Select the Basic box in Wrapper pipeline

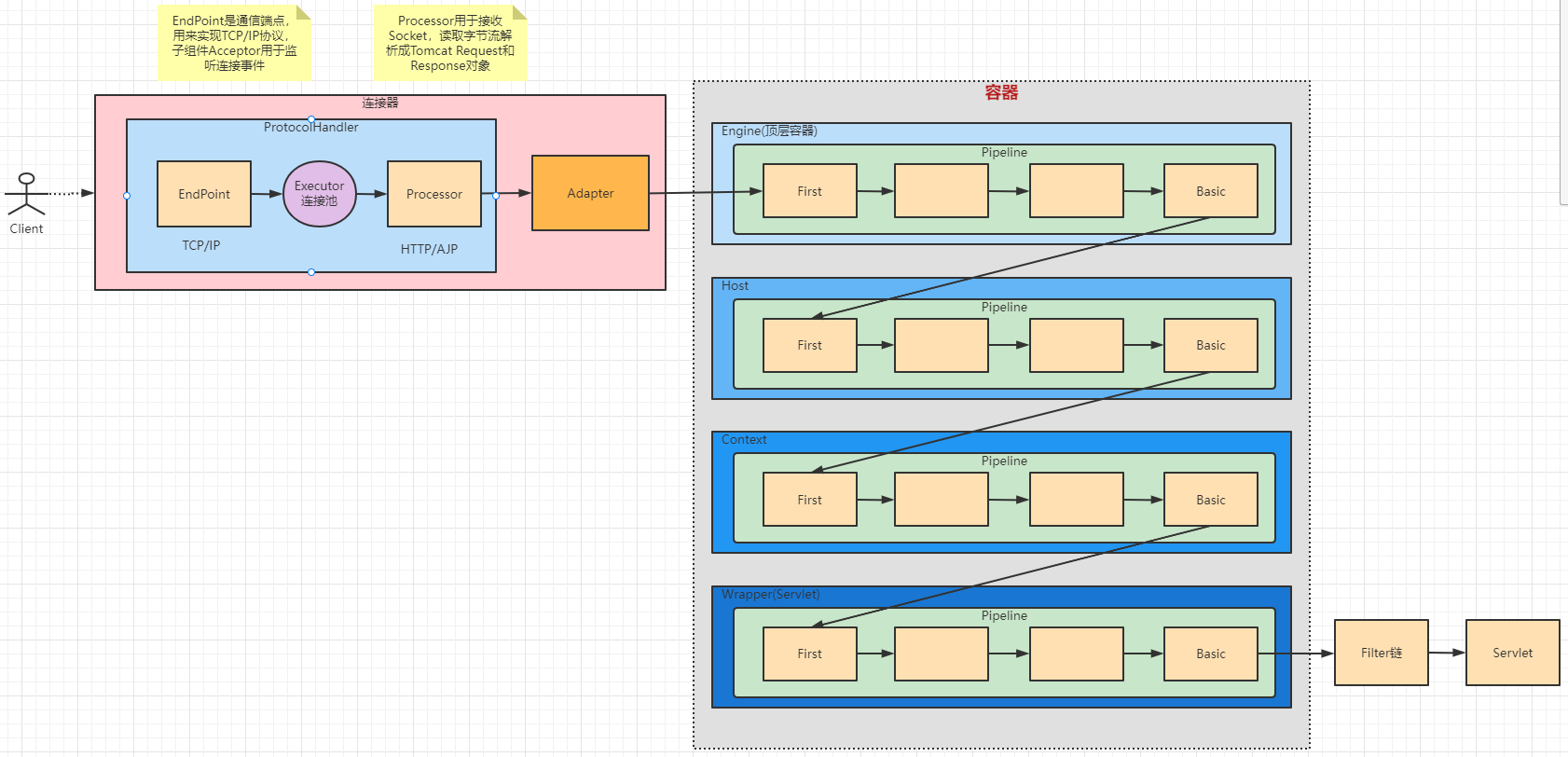(1211, 654)
